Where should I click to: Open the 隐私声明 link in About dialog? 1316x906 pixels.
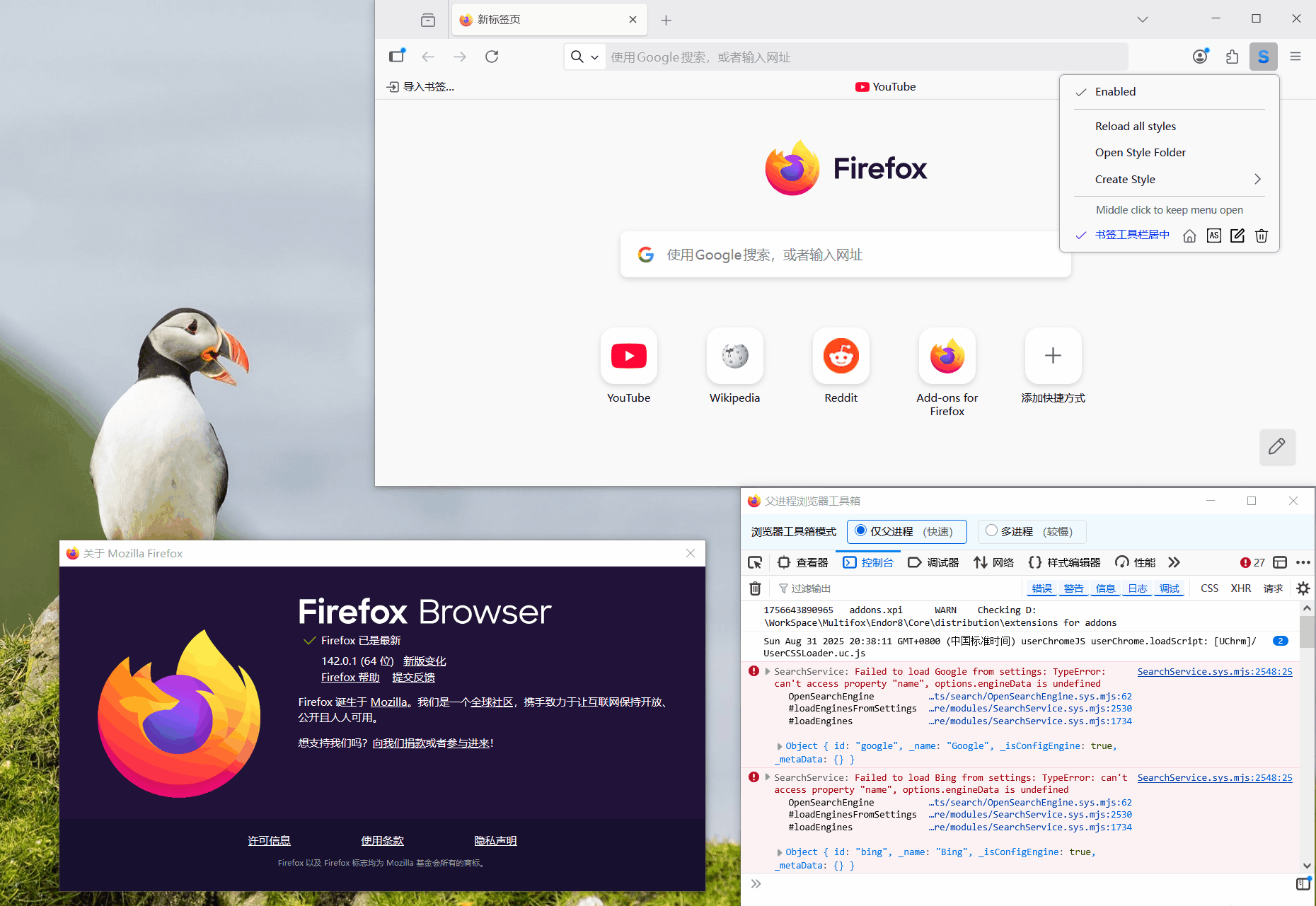[495, 841]
